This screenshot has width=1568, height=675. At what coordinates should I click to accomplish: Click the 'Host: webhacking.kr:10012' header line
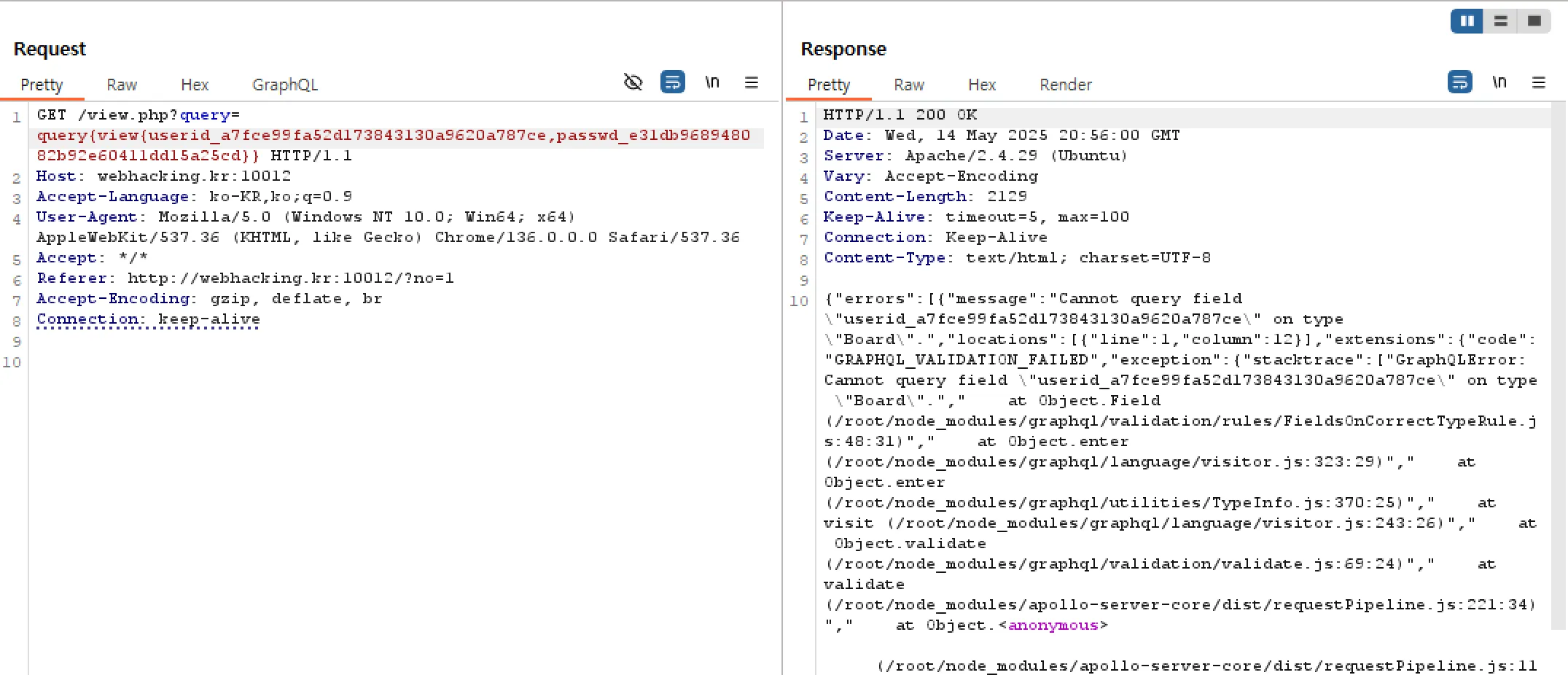(x=163, y=176)
